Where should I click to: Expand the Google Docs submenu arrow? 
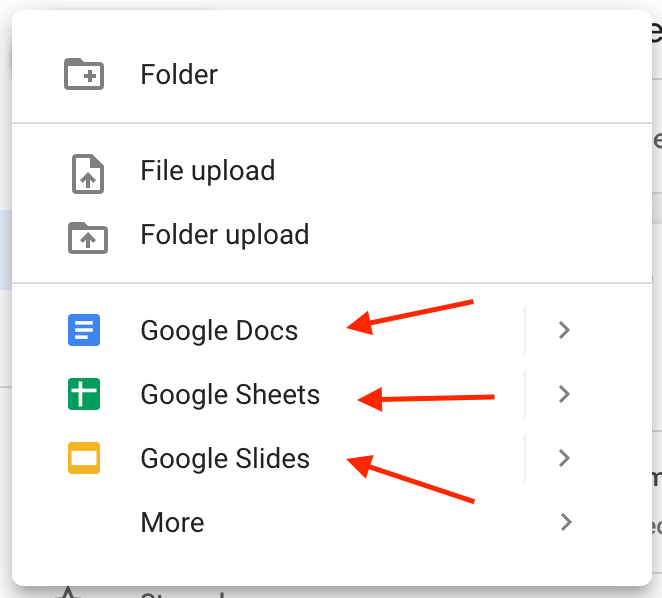564,330
